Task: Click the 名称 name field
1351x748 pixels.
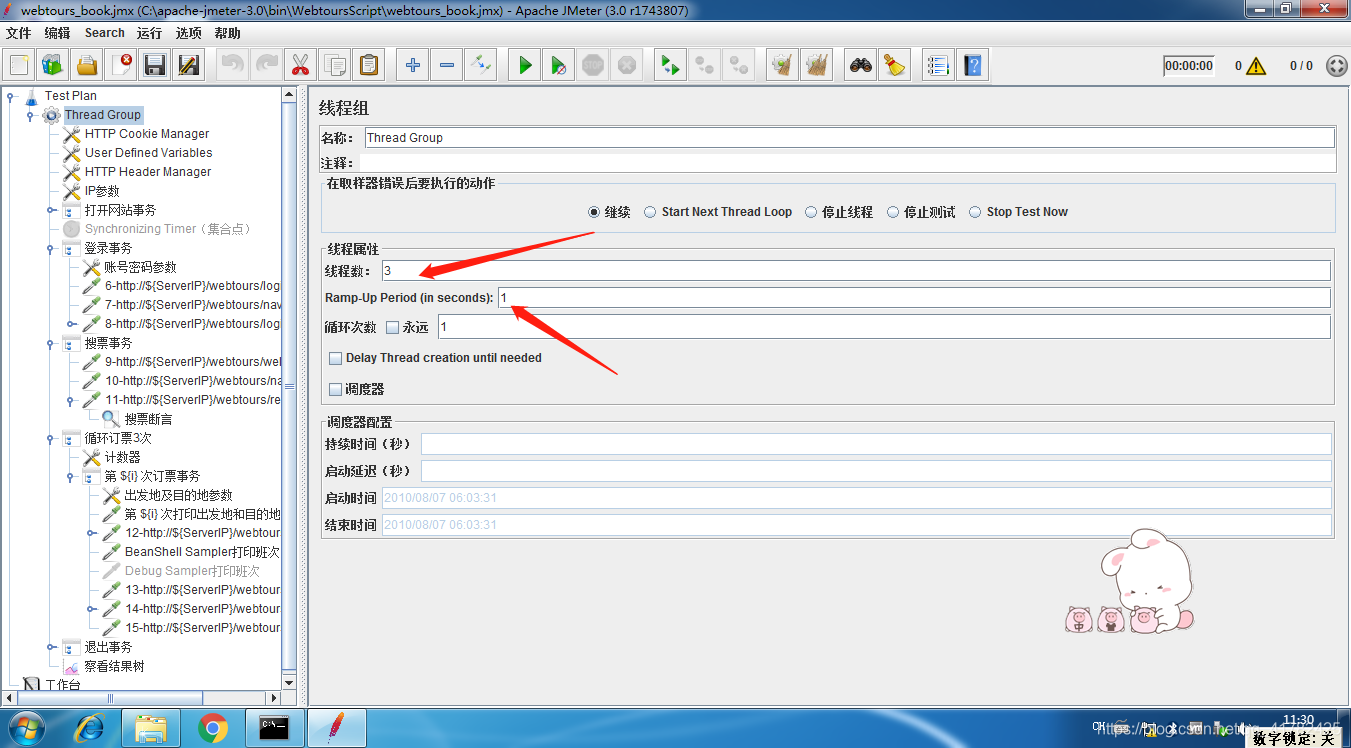Action: coord(849,138)
